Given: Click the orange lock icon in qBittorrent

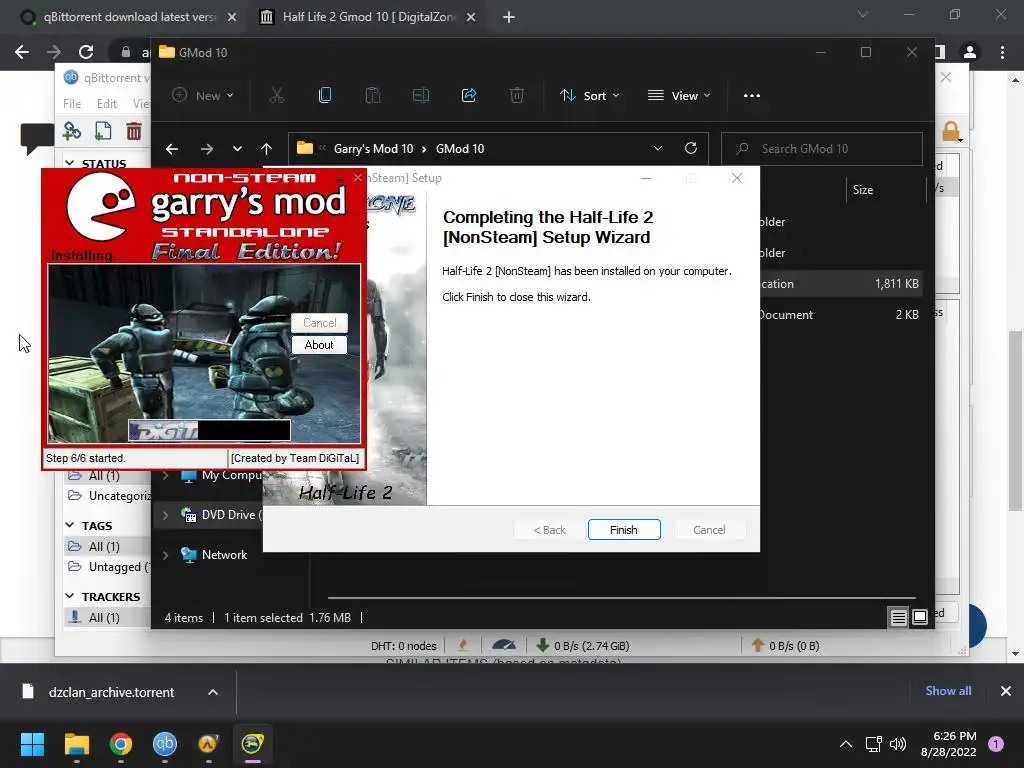Looking at the screenshot, I should [x=951, y=133].
